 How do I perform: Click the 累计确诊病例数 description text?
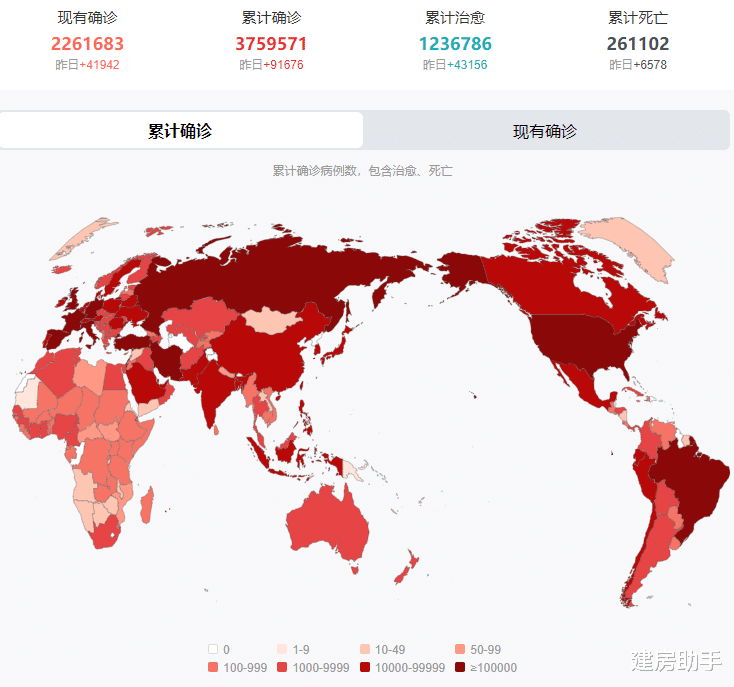(362, 171)
